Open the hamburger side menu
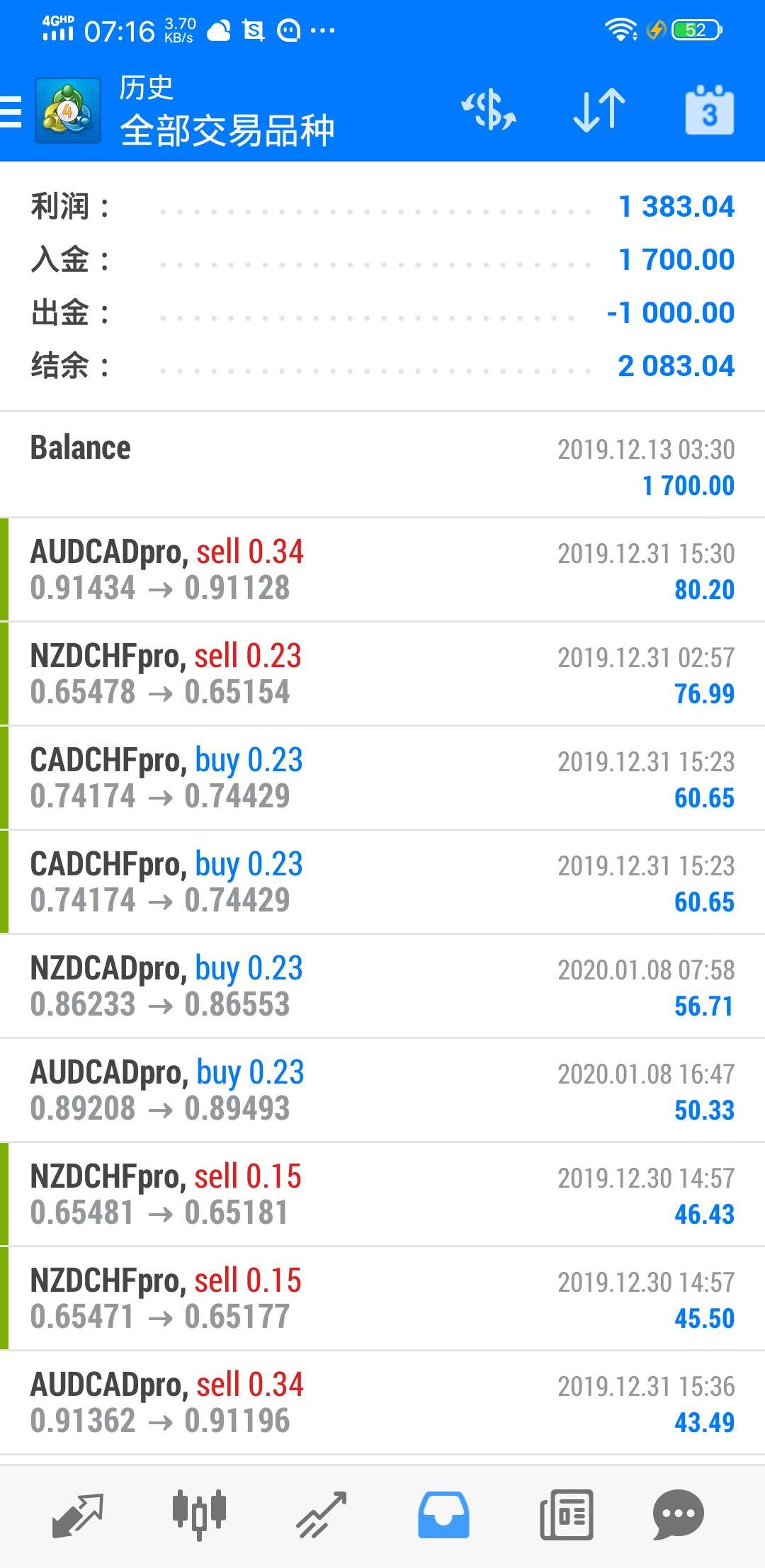Viewport: 765px width, 1568px height. click(x=11, y=111)
